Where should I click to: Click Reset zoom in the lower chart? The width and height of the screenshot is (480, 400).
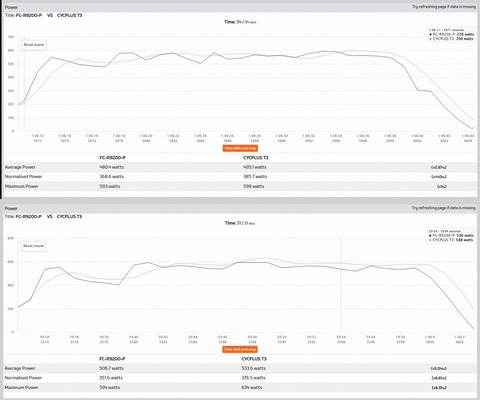tap(33, 246)
